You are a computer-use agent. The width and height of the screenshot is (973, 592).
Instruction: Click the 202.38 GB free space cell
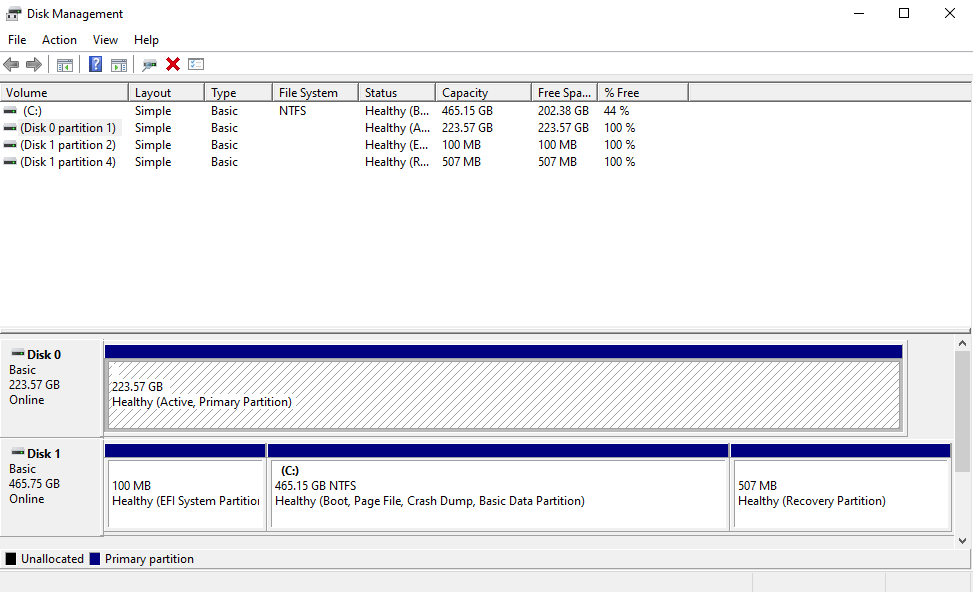563,110
